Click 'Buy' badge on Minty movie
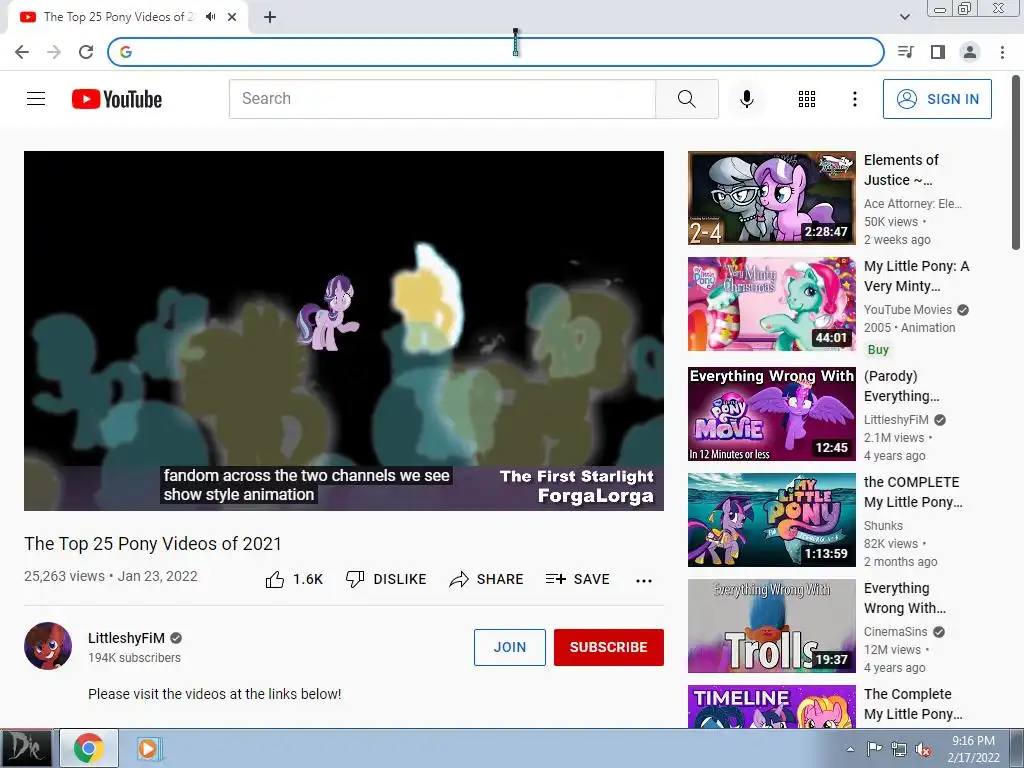Viewport: 1024px width, 768px height. pos(878,349)
